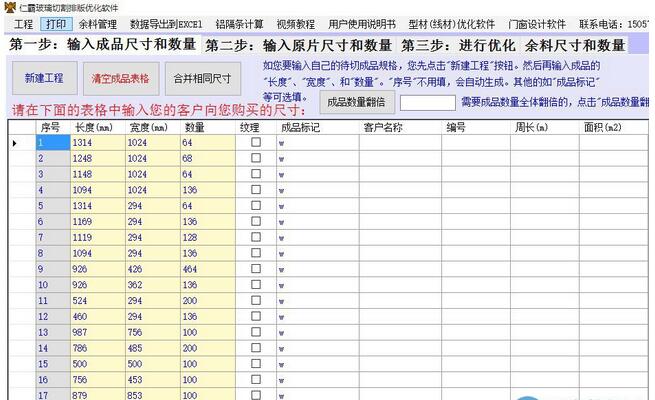The image size is (655, 400).
Task: Click the 数量 column header
Action: coord(208,127)
